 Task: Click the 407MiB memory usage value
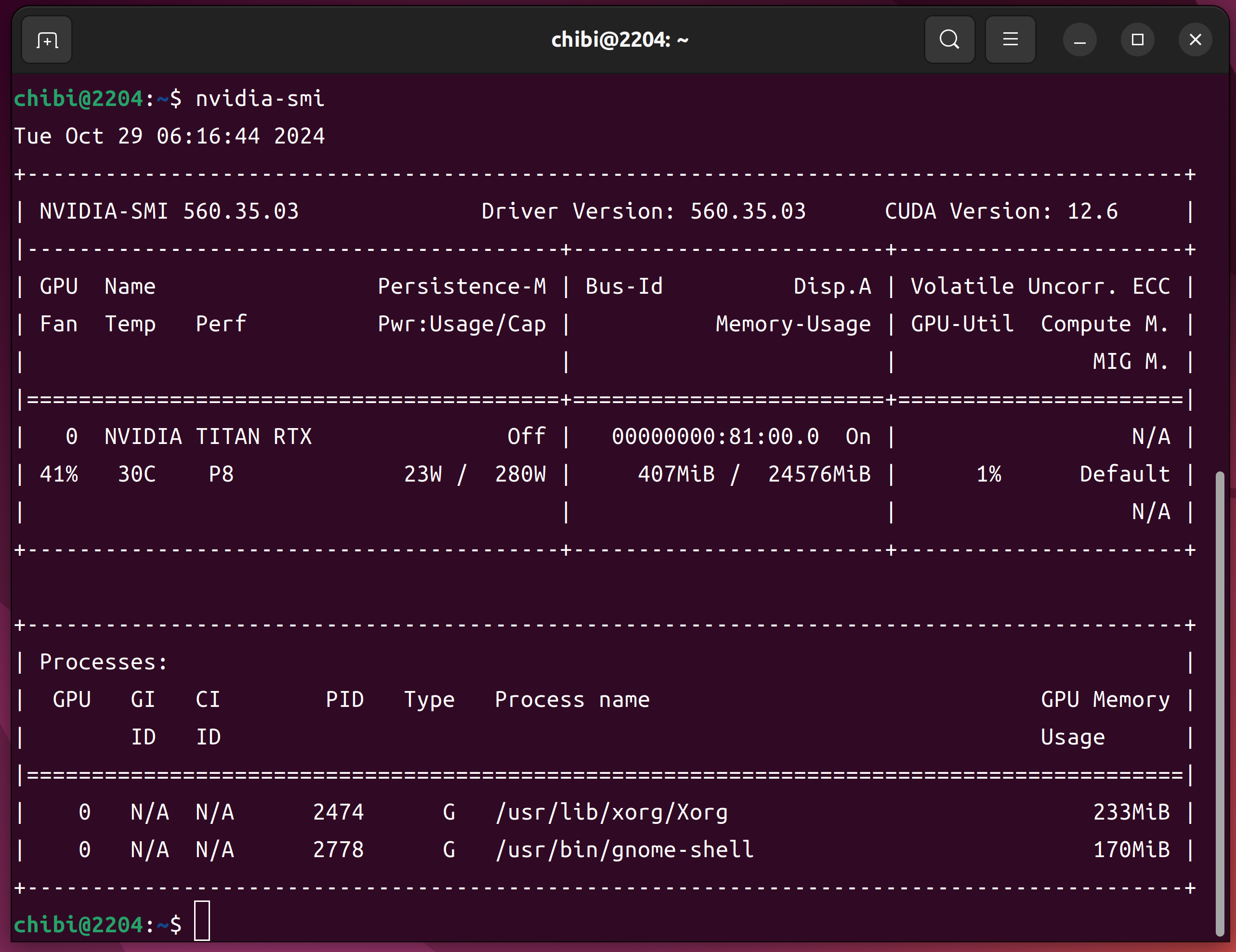676,474
